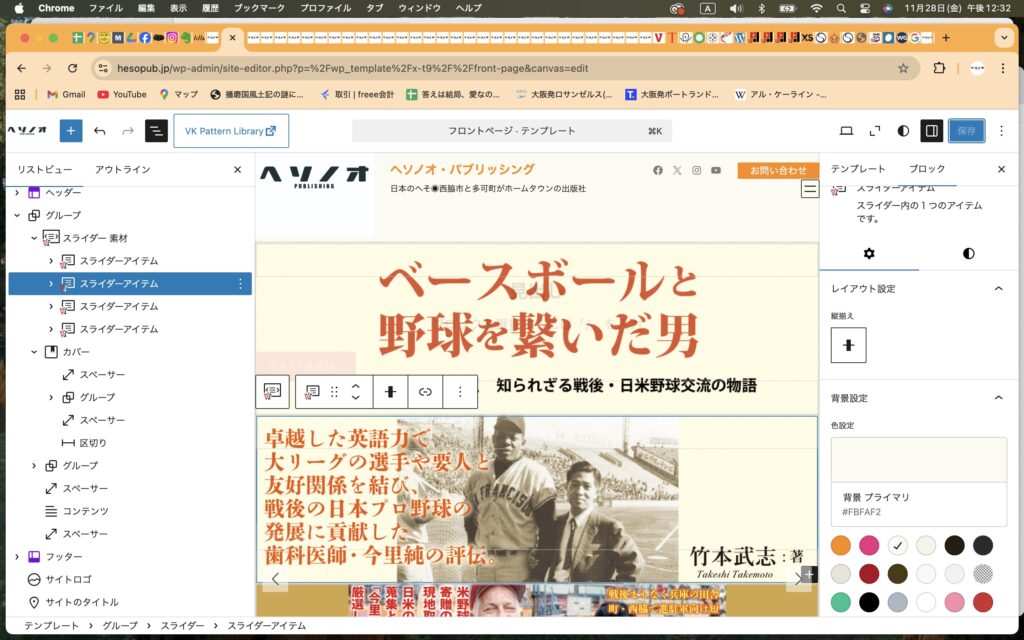
Task: Expand the ヘッダー item in list view
Action: pos(17,192)
